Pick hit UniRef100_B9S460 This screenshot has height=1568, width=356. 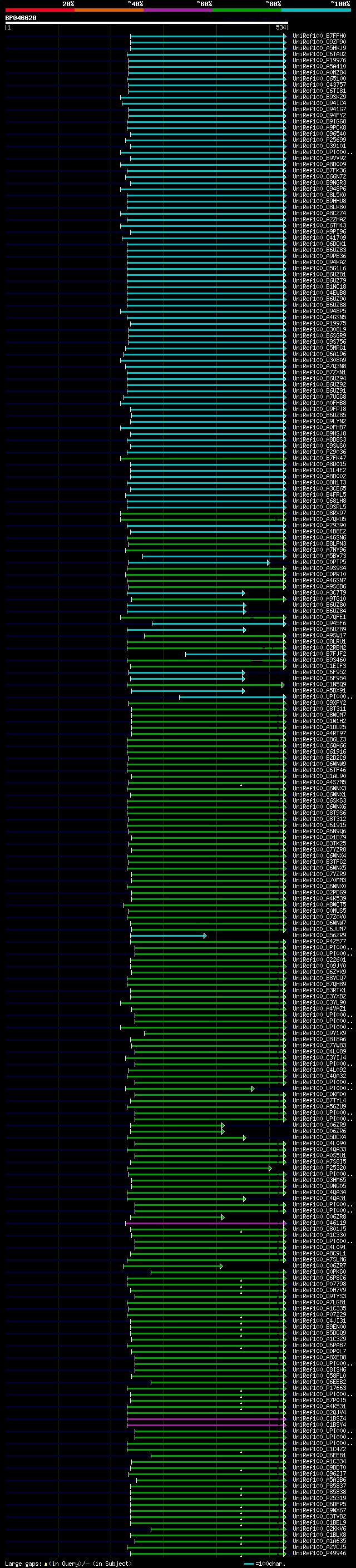(x=319, y=660)
